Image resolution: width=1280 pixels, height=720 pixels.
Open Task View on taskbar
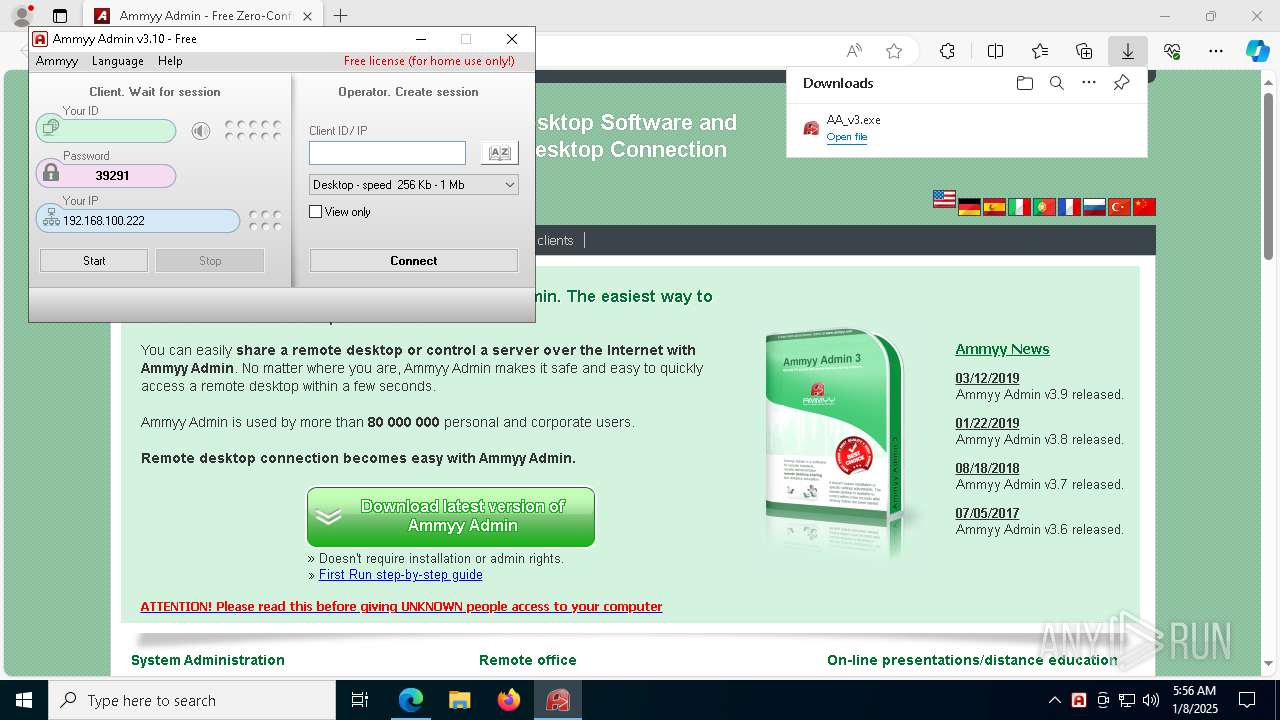point(360,700)
